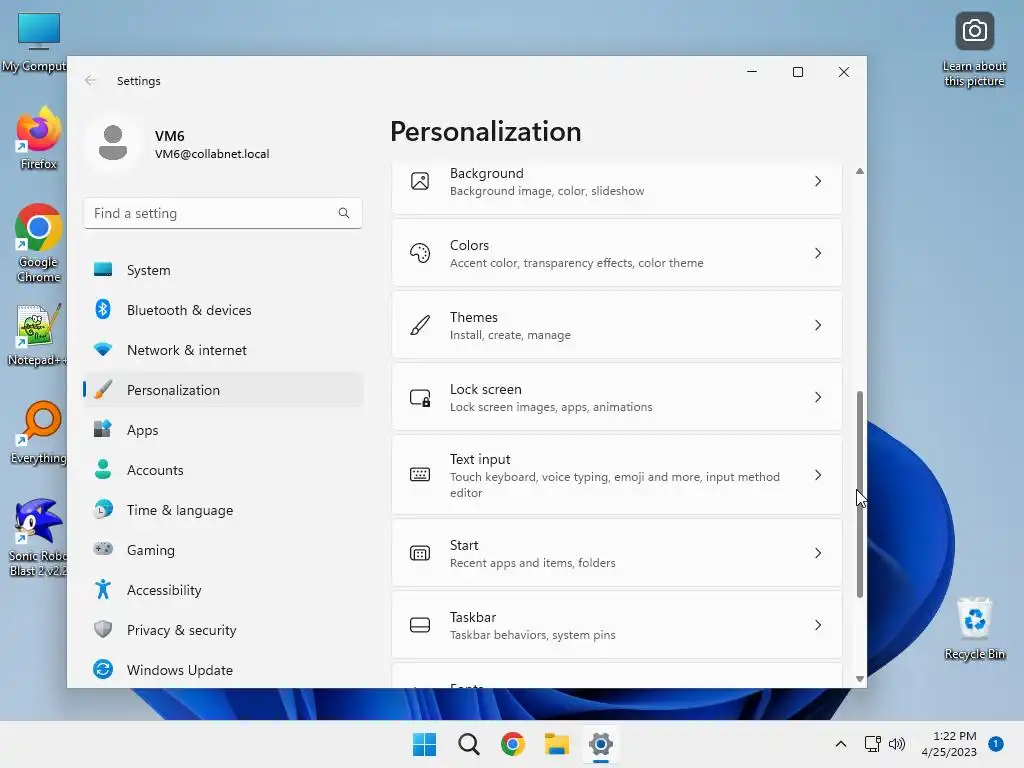Click the volume speaker tray icon
1024x768 pixels.
point(897,744)
